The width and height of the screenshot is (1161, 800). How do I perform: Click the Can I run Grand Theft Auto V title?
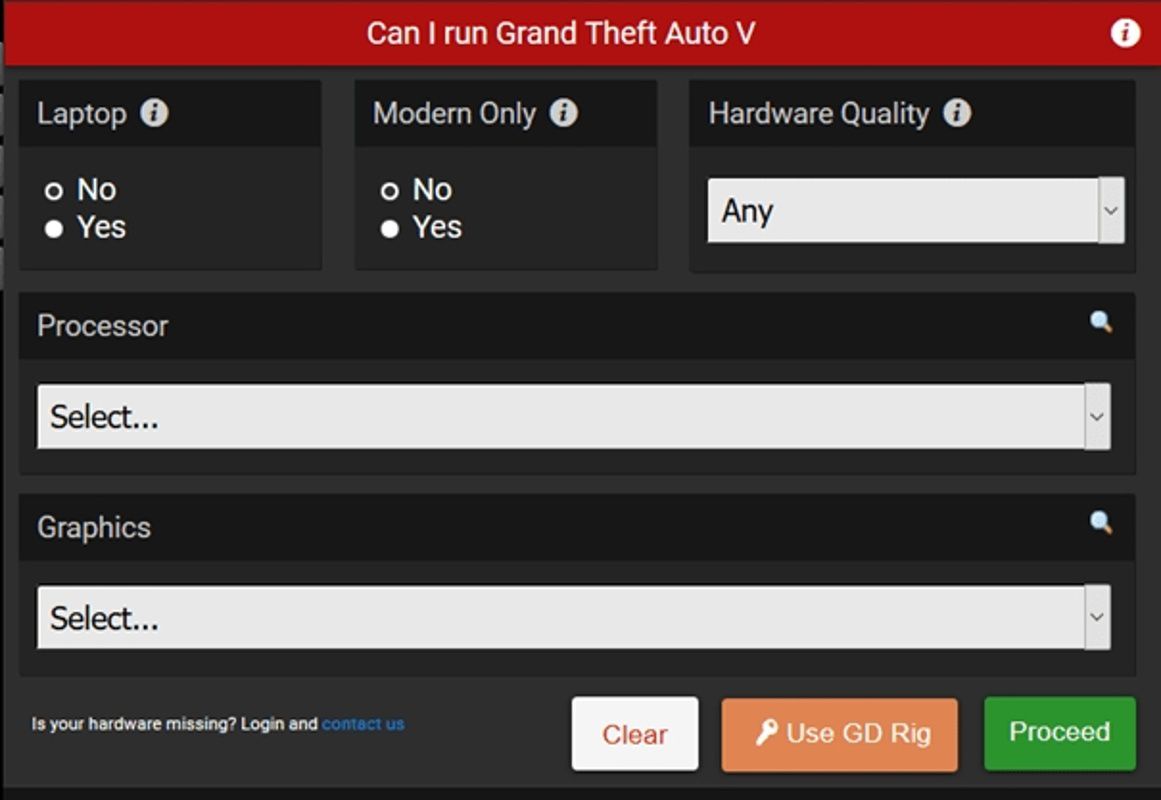click(561, 33)
